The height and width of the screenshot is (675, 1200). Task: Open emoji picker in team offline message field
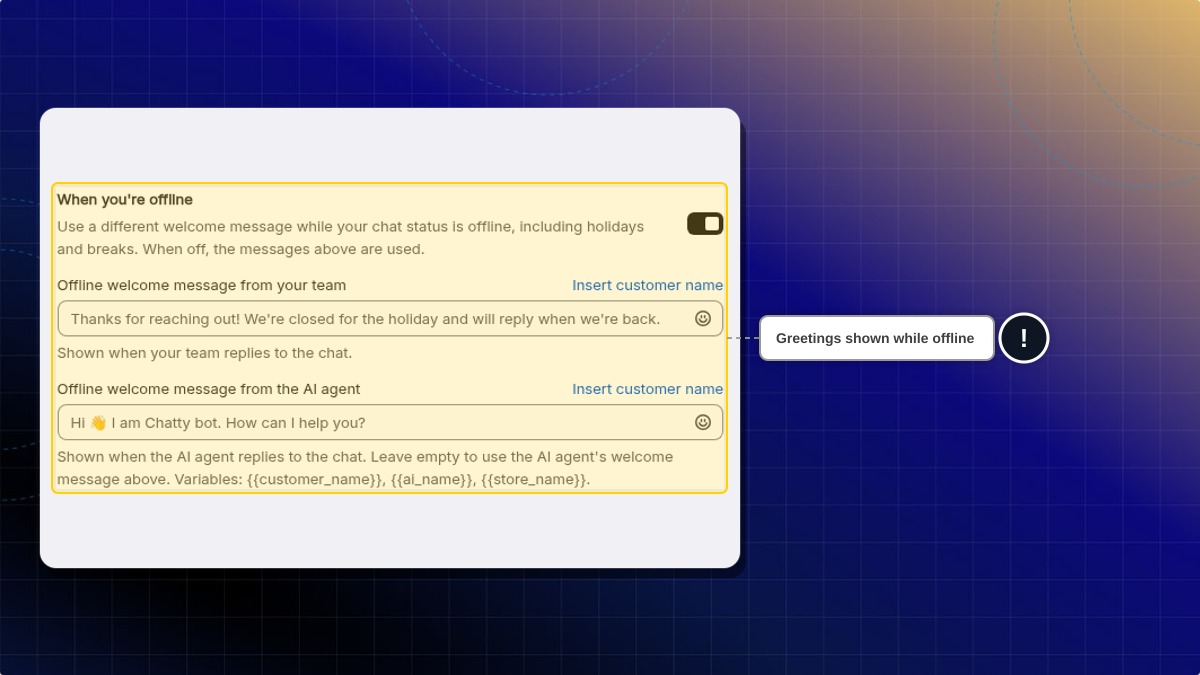[x=703, y=318]
